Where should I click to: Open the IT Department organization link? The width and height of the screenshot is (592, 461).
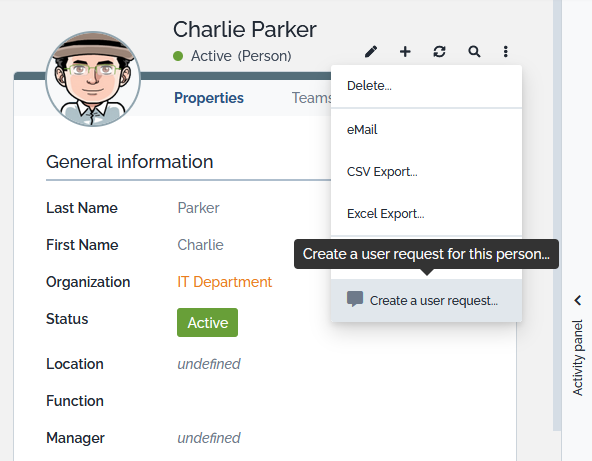click(224, 282)
